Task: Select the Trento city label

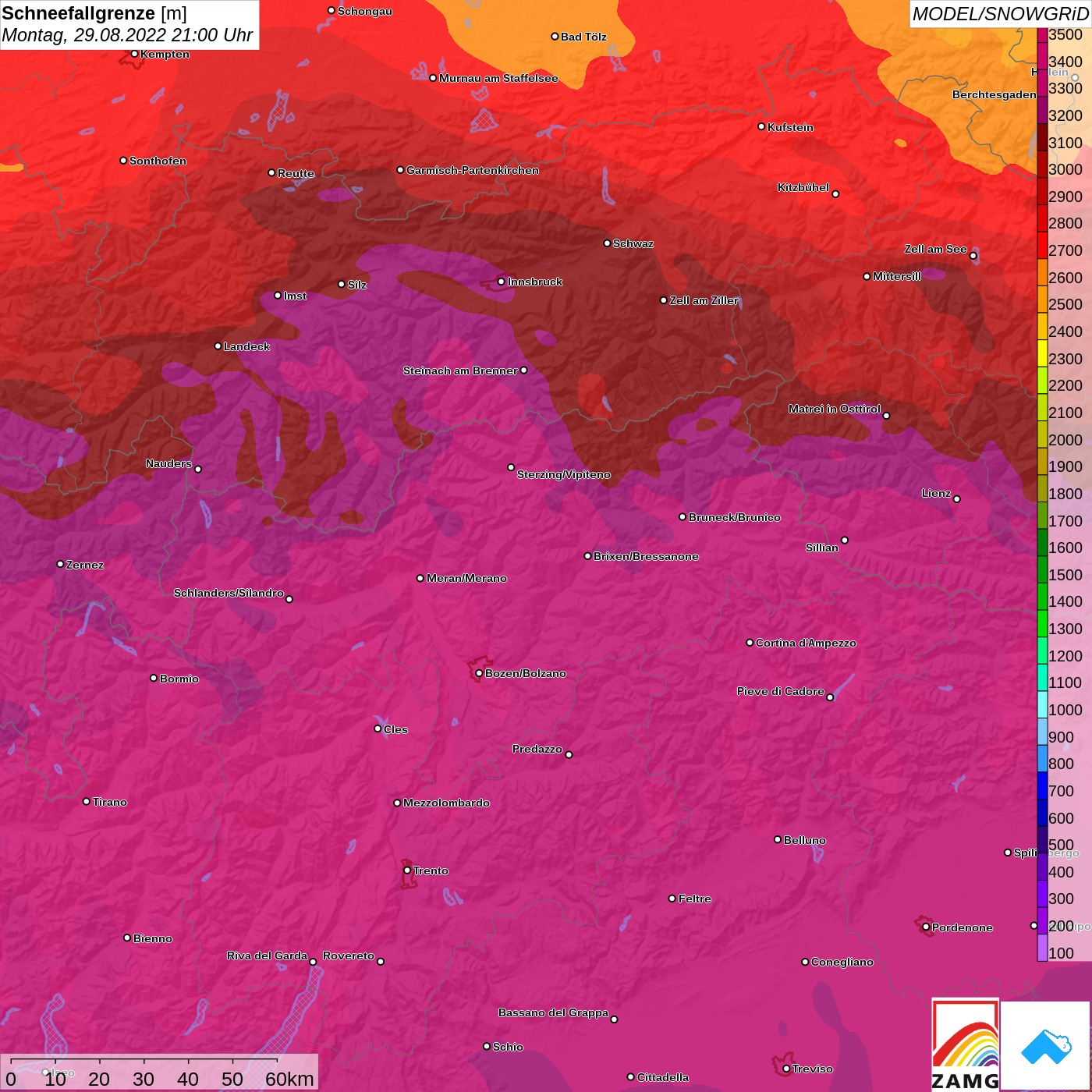Action: tap(431, 870)
